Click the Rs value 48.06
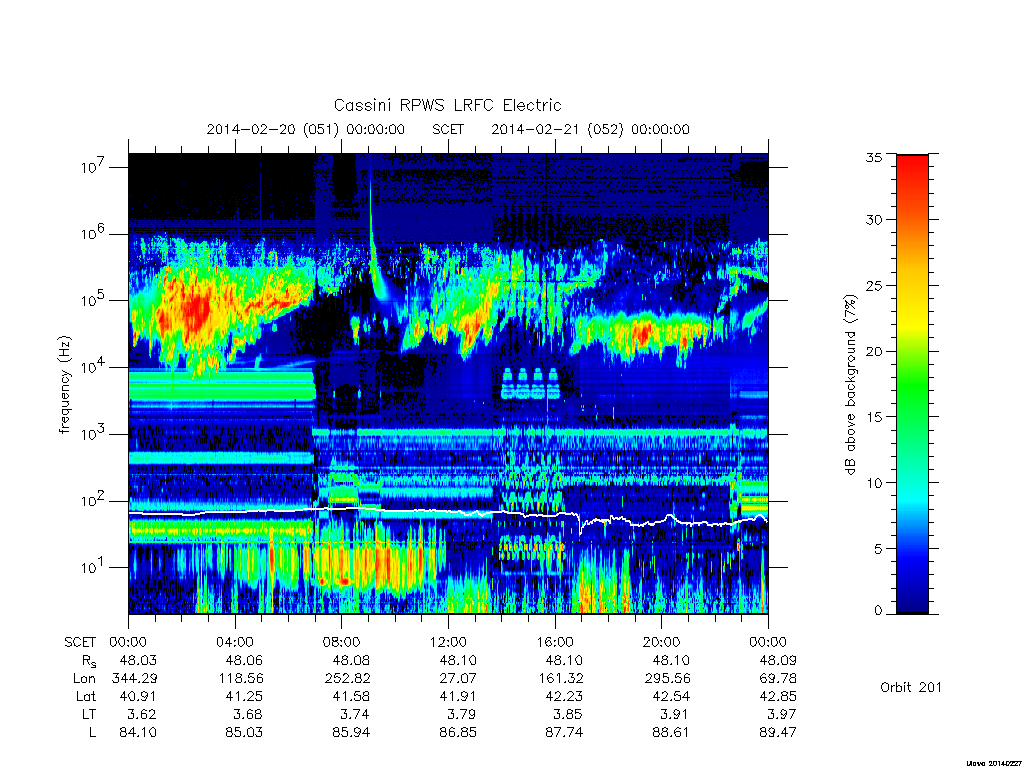Image resolution: width=1024 pixels, height=768 pixels. 244,660
